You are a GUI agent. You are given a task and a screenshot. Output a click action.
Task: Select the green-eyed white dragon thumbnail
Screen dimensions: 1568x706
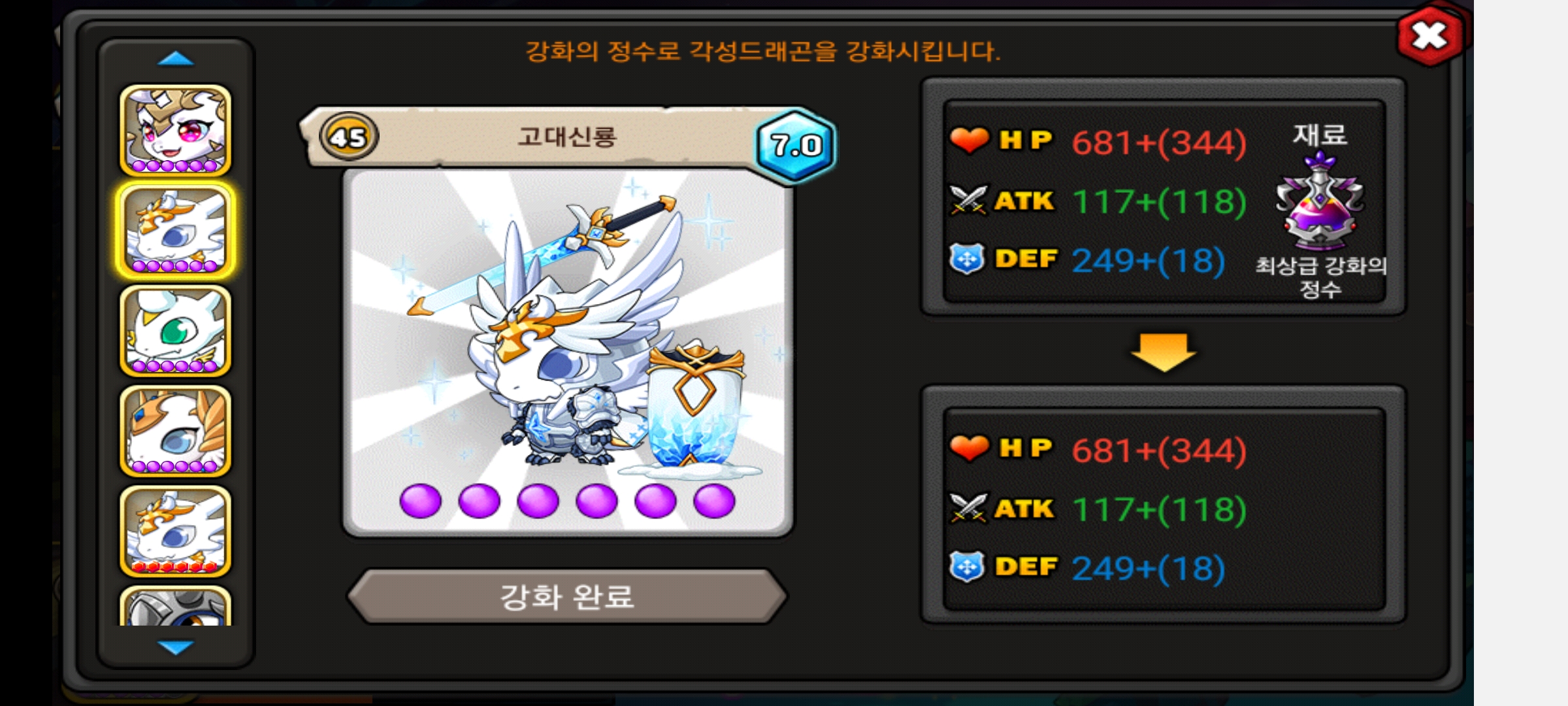(x=175, y=331)
